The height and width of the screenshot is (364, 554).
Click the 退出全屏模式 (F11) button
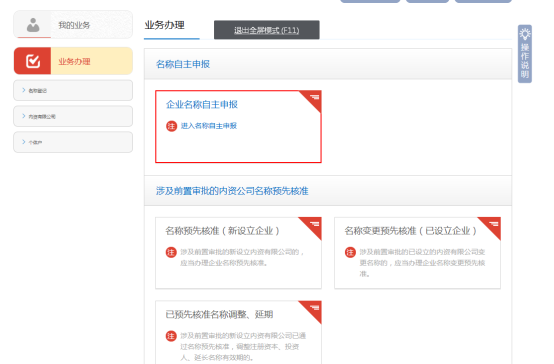[x=267, y=30]
